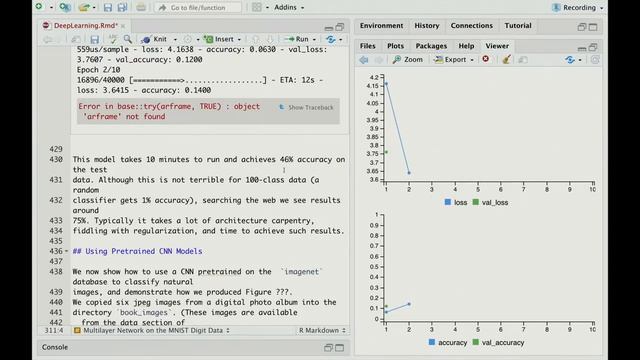The height and width of the screenshot is (360, 640).
Task: Expand the recent files dropdown arrow
Action: [x=94, y=7]
